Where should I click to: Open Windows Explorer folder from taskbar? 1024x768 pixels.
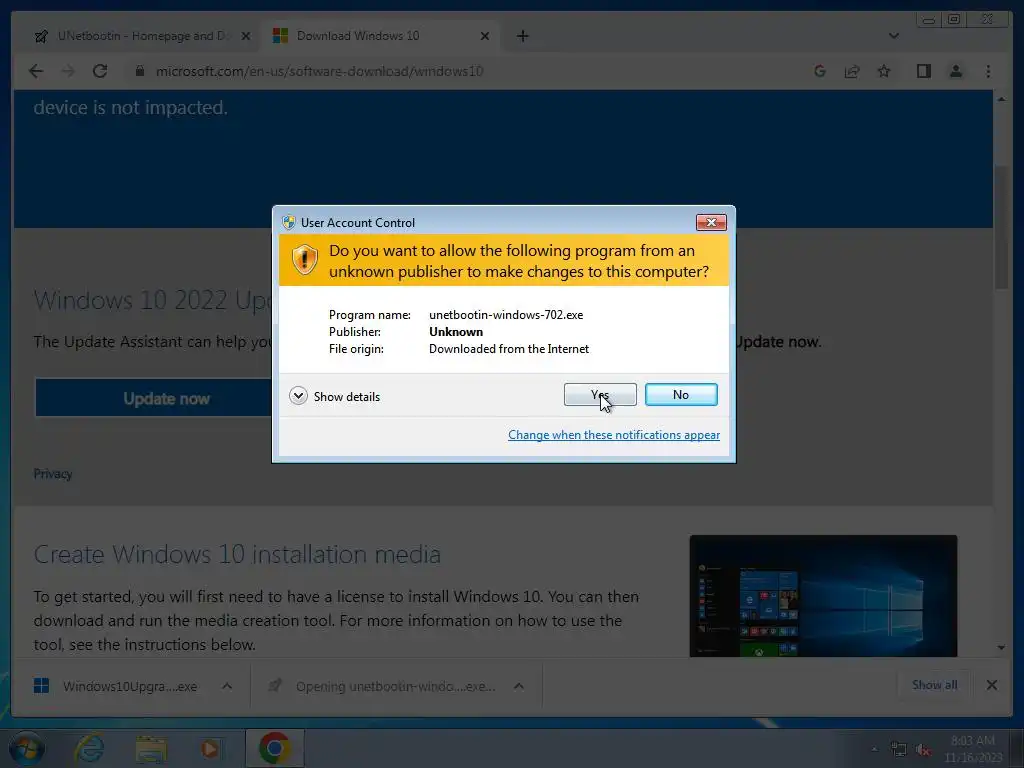tap(151, 748)
